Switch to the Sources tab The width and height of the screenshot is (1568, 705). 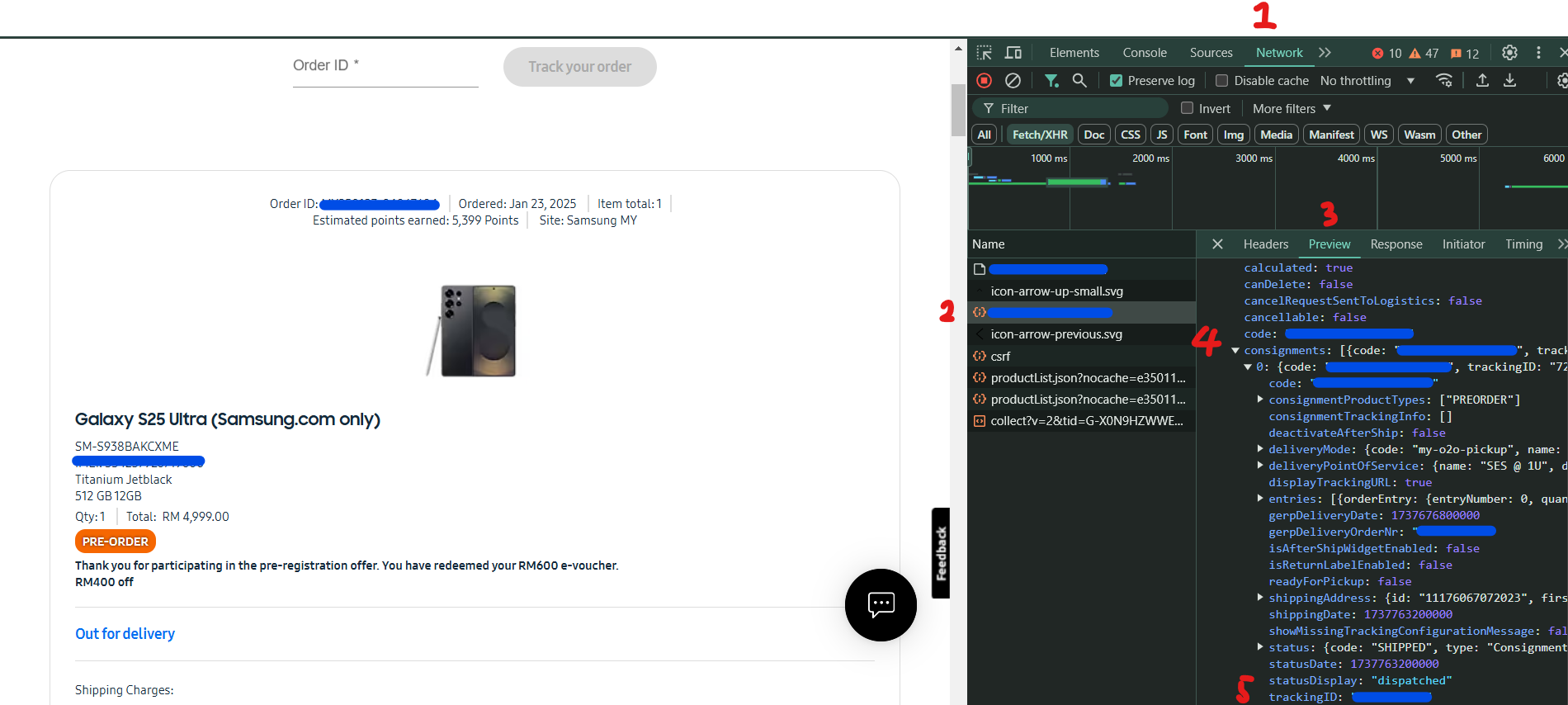point(1211,53)
